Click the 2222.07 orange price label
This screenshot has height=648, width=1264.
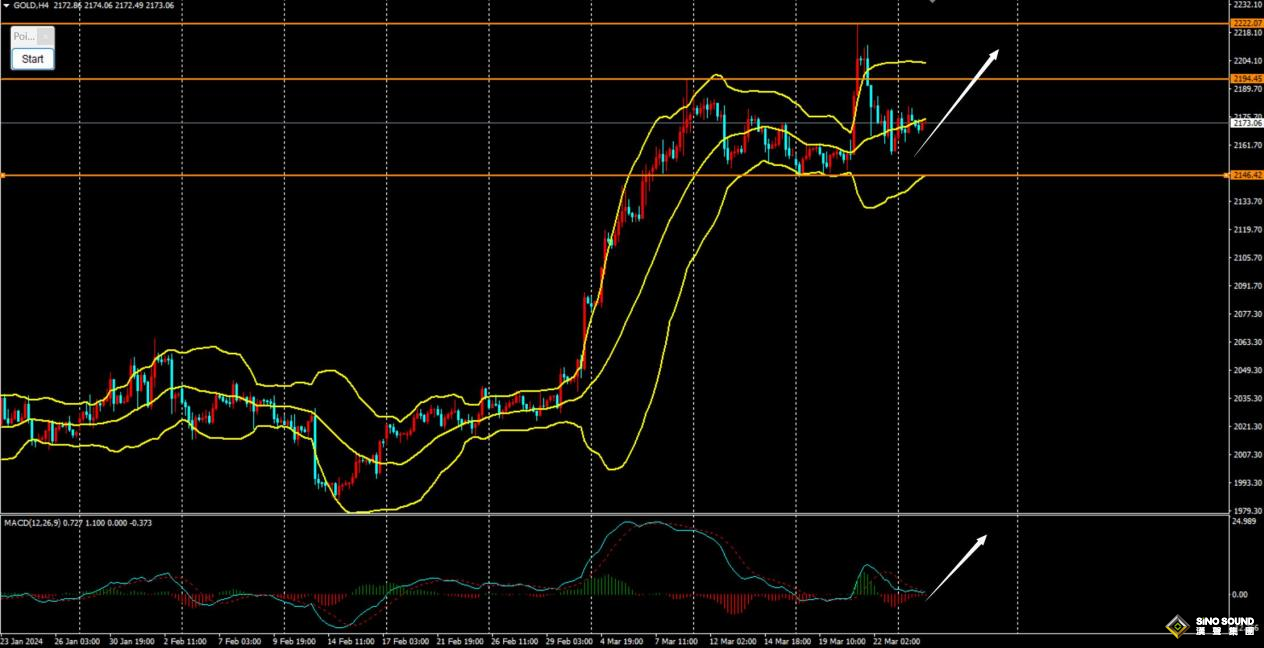tap(1247, 23)
